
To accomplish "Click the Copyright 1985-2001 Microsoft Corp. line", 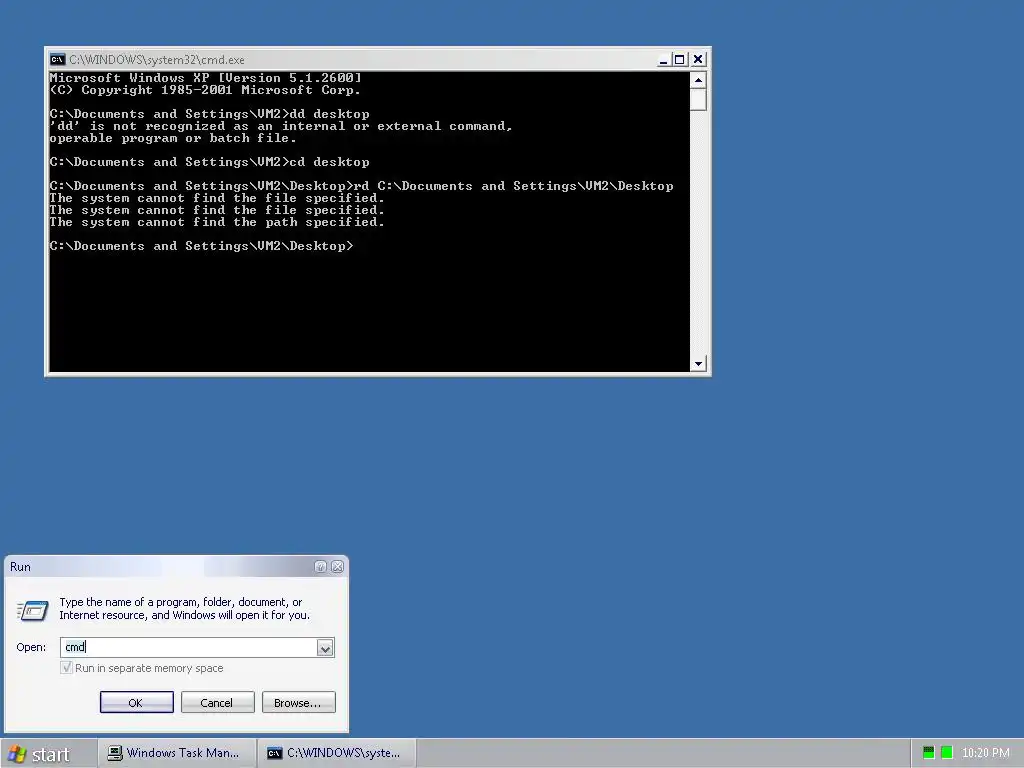I will (x=205, y=90).
